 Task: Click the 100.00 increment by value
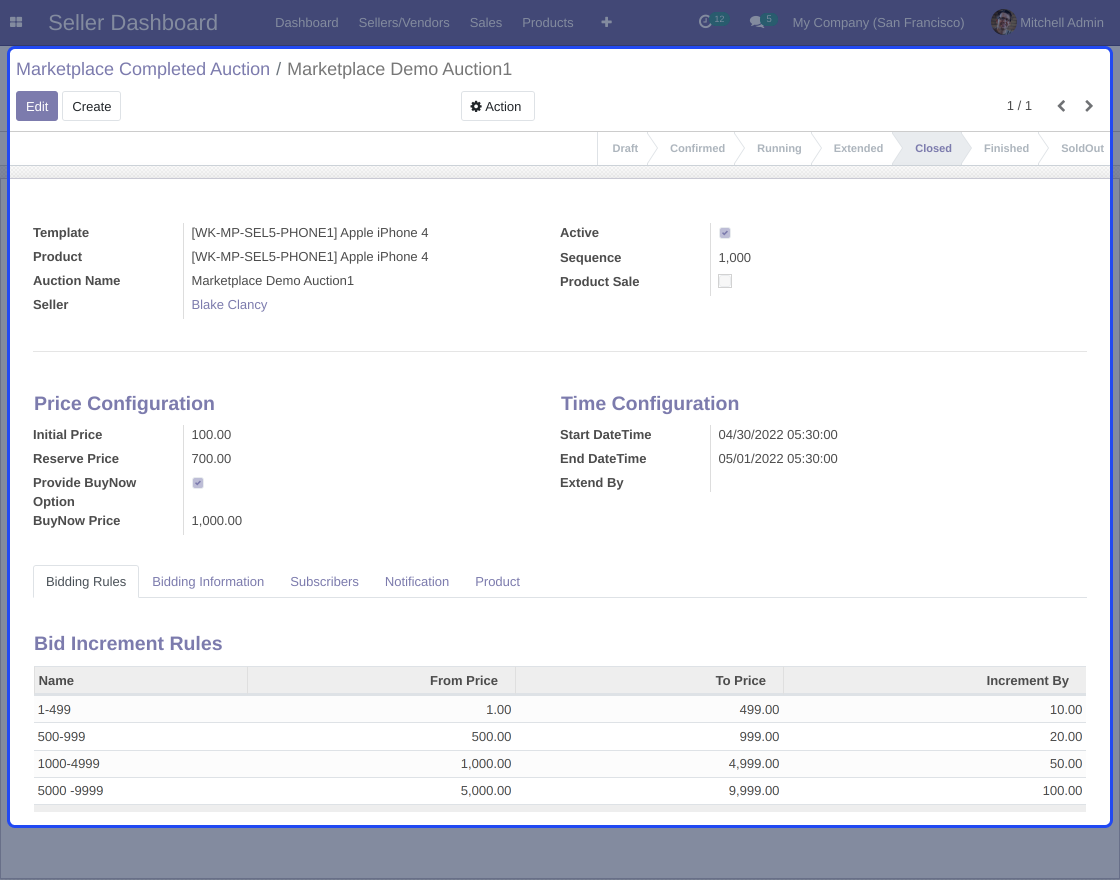1062,791
